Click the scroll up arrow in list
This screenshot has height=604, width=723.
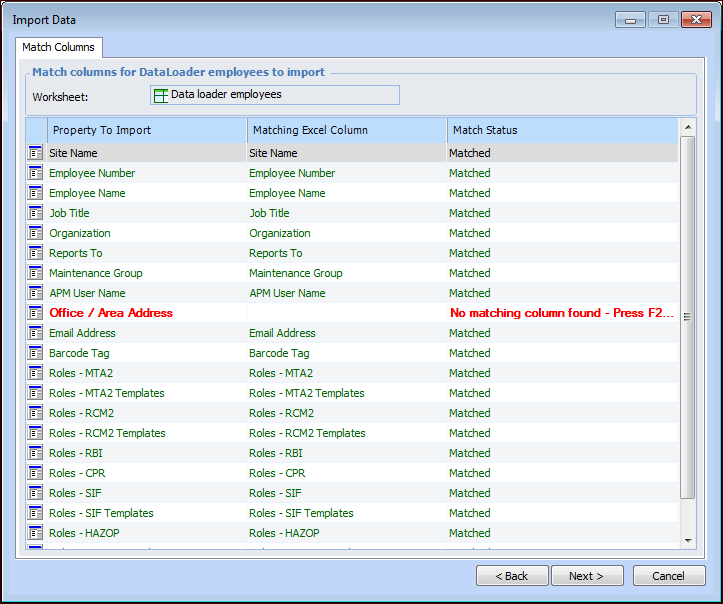click(687, 127)
